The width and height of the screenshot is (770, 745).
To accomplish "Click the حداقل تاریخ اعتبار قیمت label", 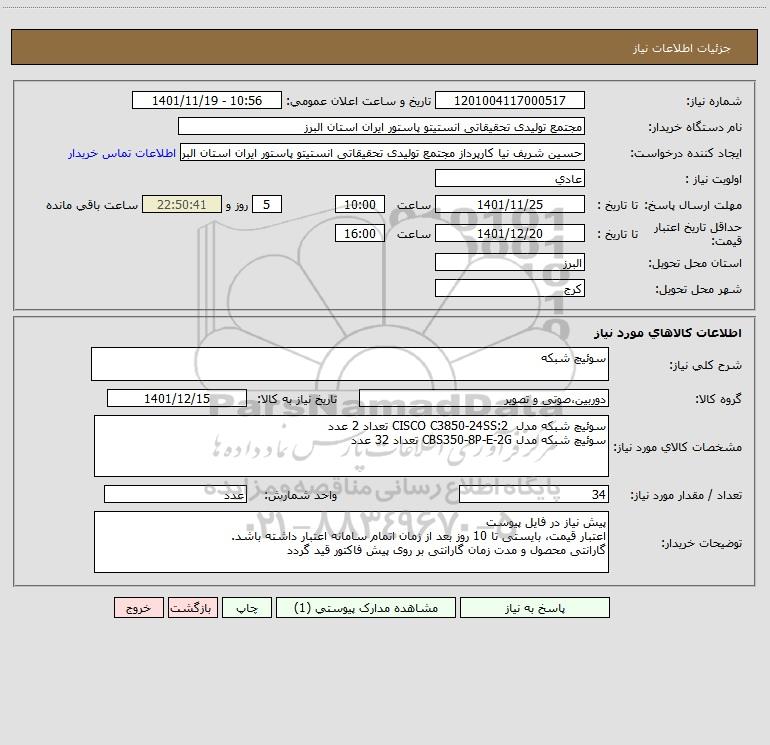I will coord(698,234).
